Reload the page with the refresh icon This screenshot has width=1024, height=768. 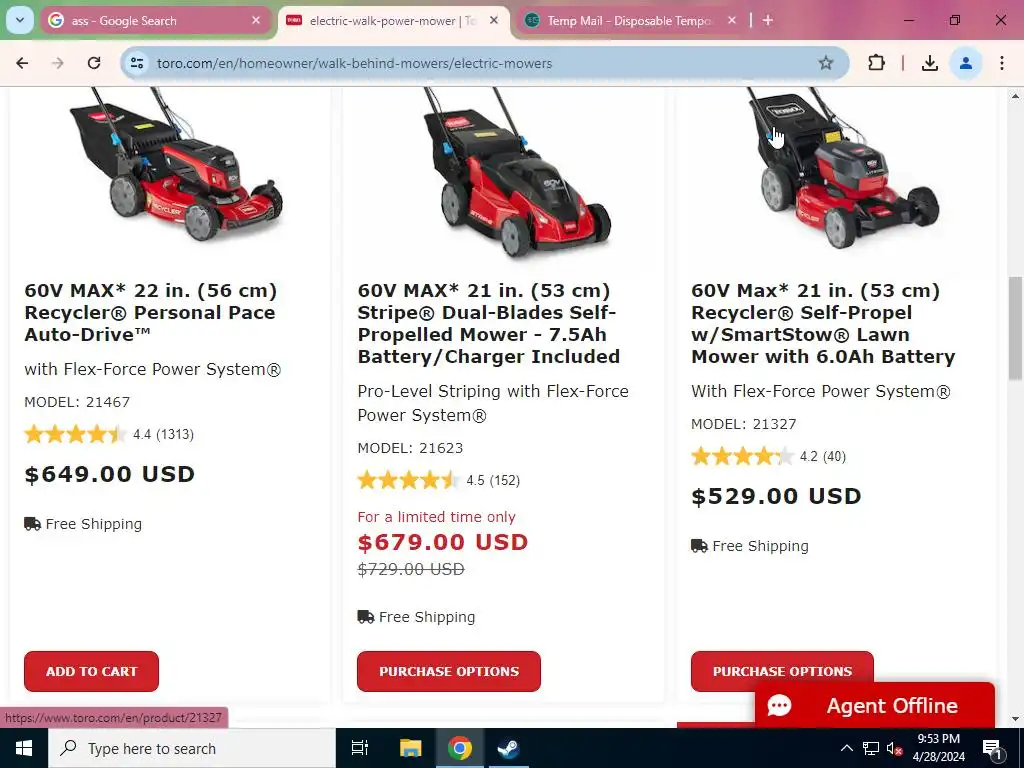pyautogui.click(x=94, y=63)
